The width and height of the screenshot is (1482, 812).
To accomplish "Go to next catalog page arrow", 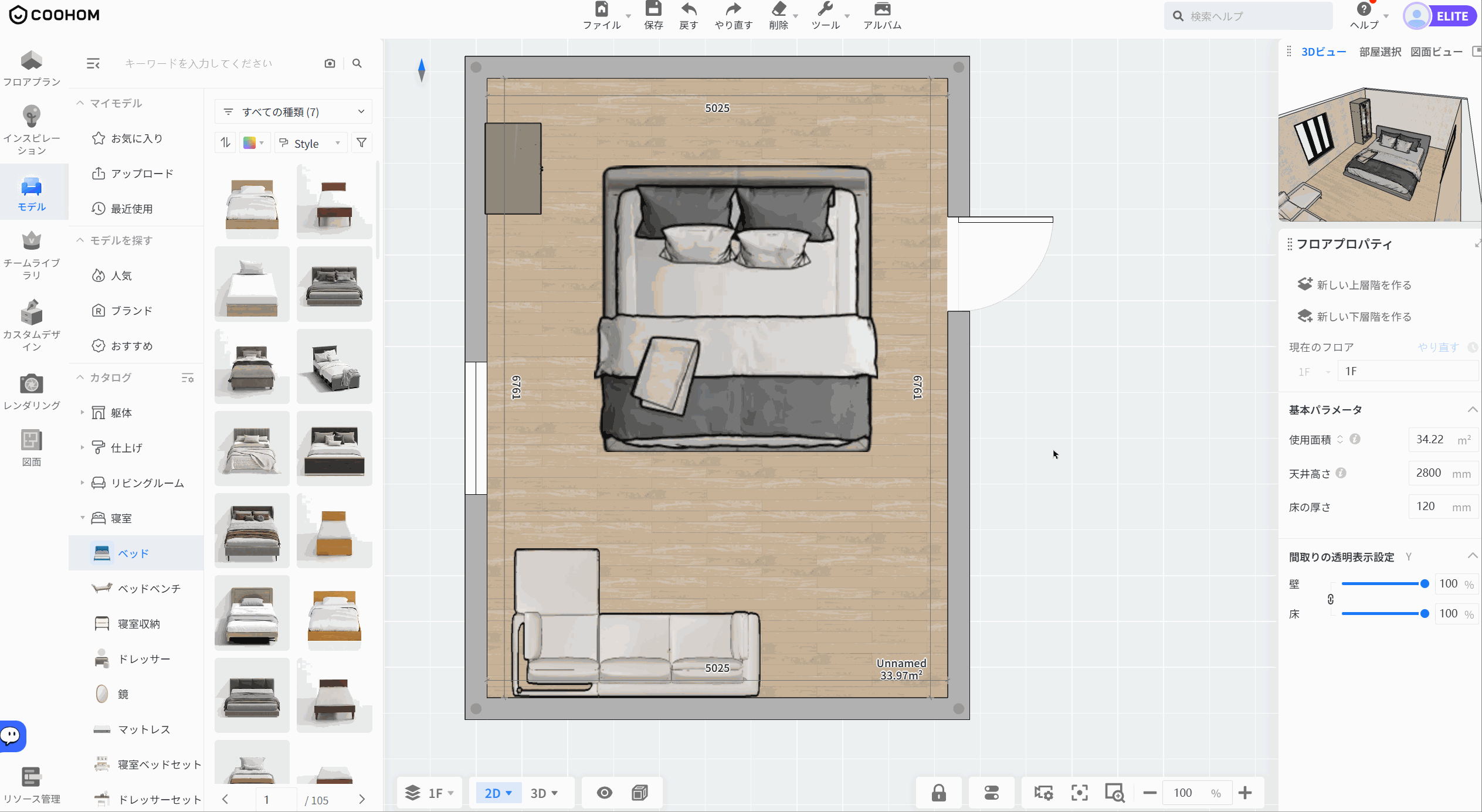I will [362, 800].
